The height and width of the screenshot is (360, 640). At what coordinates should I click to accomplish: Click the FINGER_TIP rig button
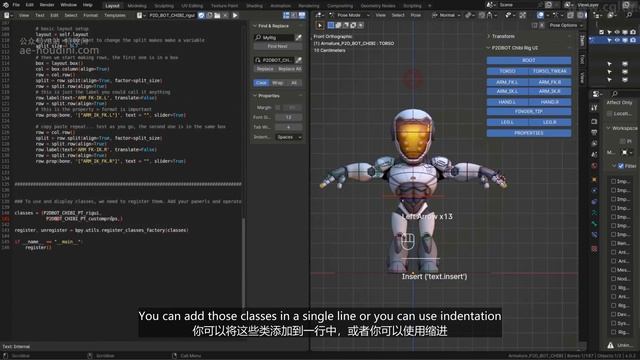(529, 111)
